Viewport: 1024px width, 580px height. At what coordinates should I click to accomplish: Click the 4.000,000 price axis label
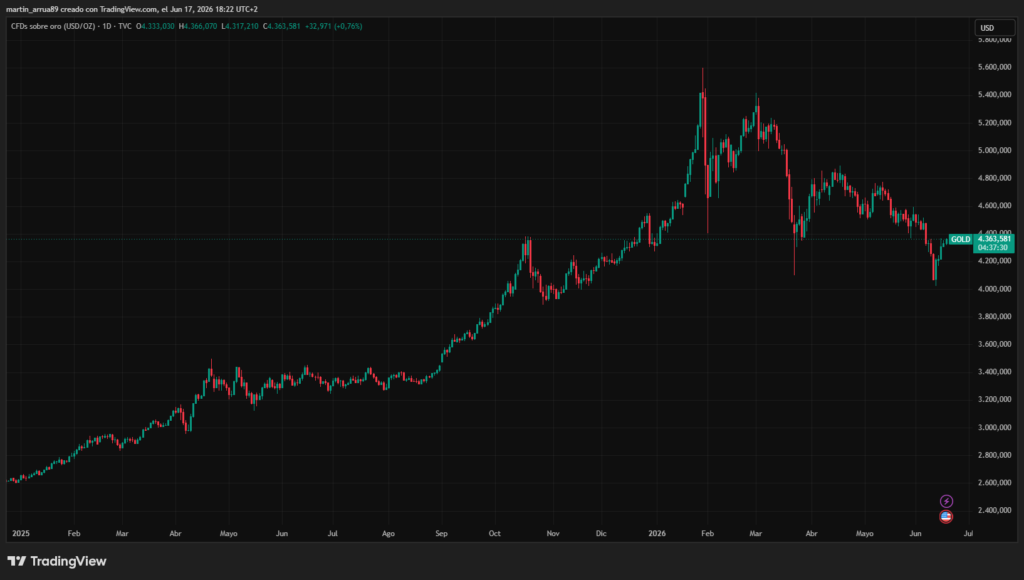[994, 289]
